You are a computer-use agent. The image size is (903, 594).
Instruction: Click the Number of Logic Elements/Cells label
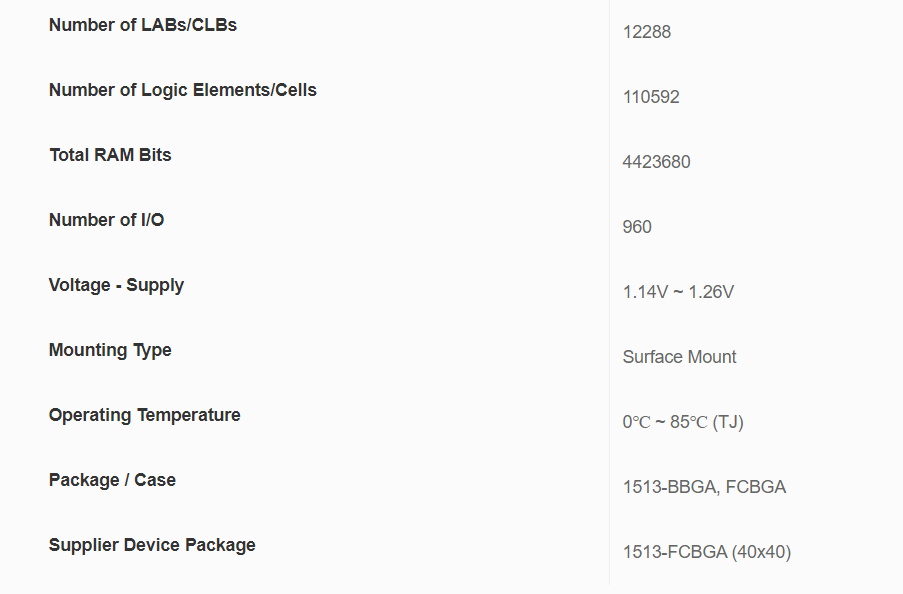pos(182,90)
